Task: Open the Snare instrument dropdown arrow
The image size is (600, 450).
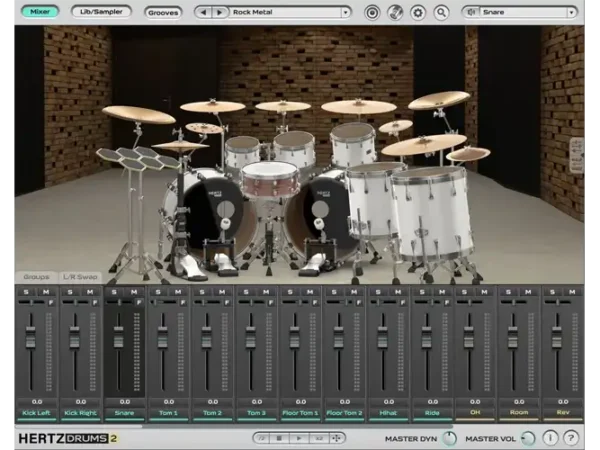Action: [571, 12]
